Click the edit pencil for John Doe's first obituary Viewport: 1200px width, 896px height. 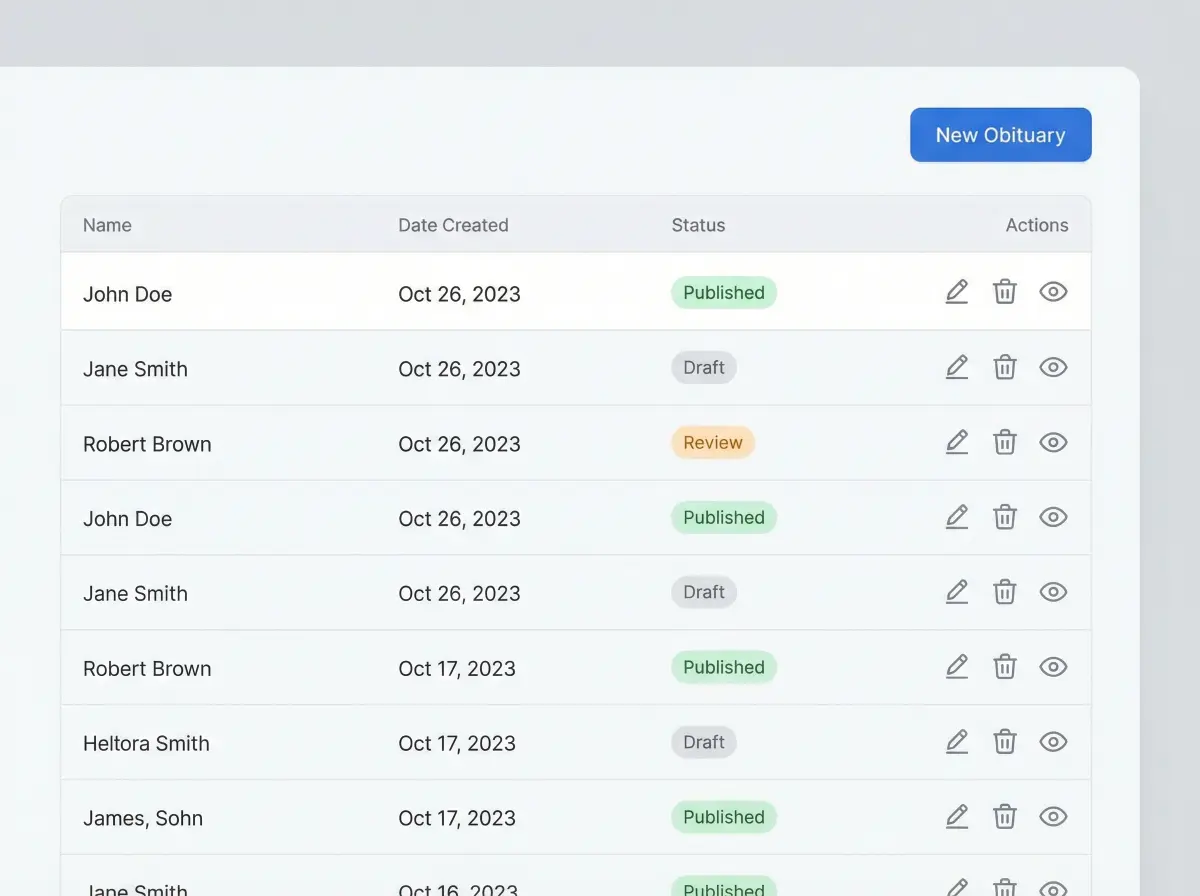tap(956, 292)
